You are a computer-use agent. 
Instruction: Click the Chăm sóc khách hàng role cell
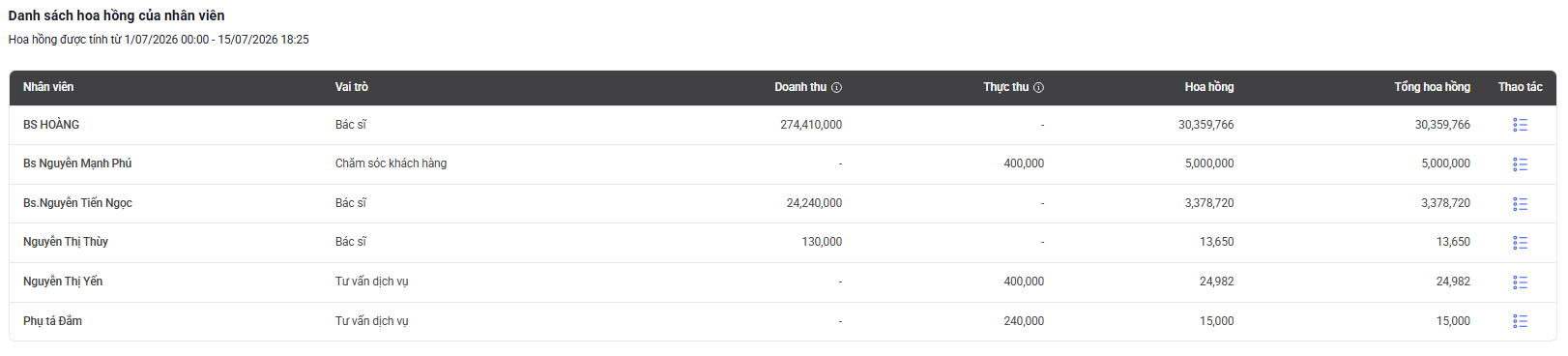coord(392,163)
